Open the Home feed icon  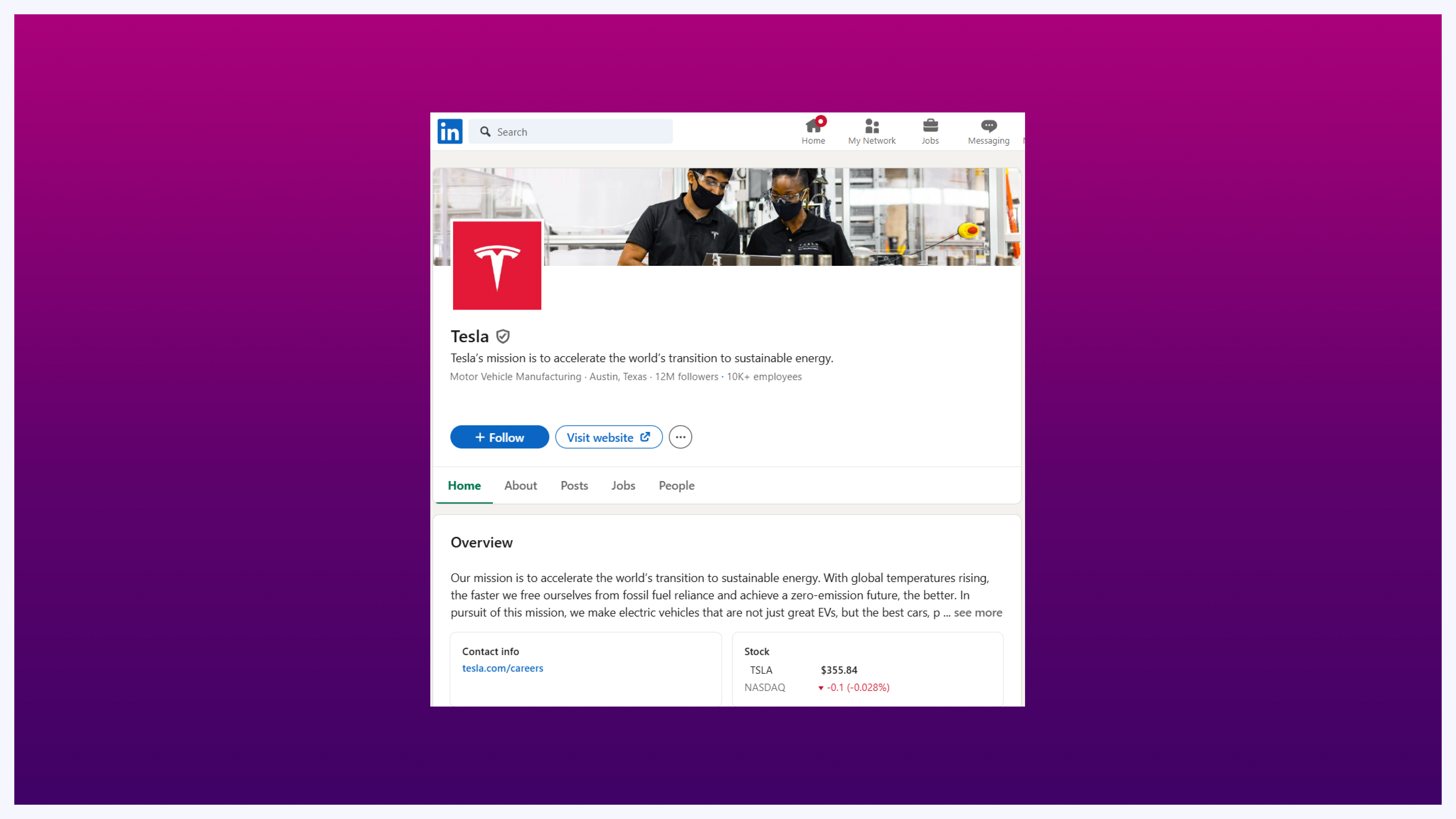click(813, 126)
